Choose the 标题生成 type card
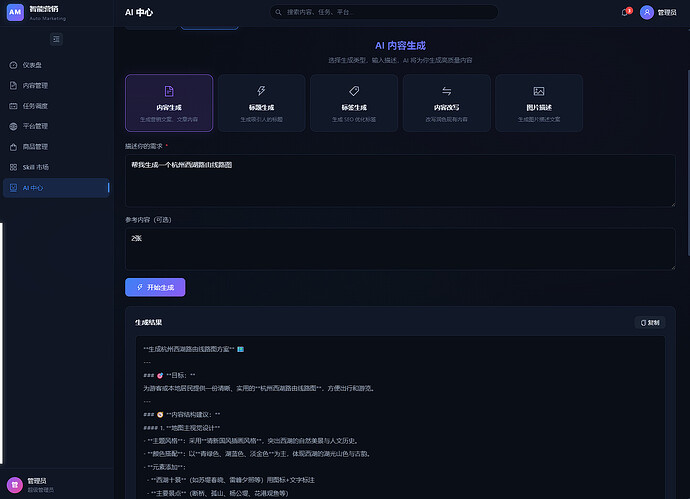The width and height of the screenshot is (690, 499). click(261, 103)
